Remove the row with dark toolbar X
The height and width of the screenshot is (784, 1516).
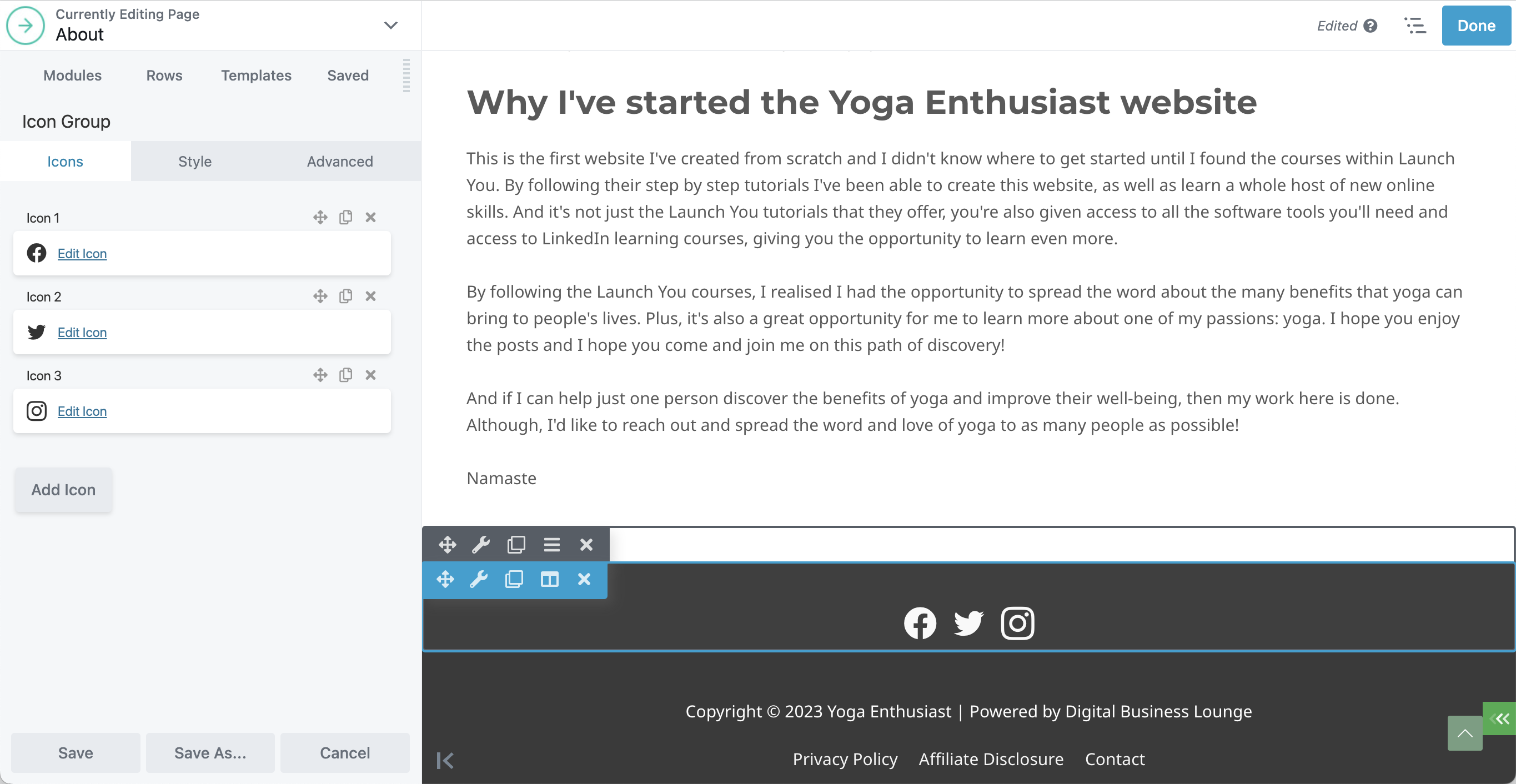[x=586, y=545]
